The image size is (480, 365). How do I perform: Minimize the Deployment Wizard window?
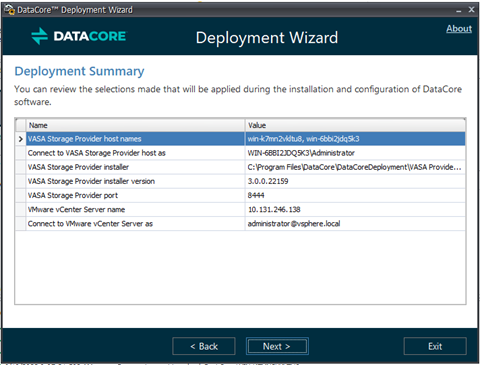459,10
